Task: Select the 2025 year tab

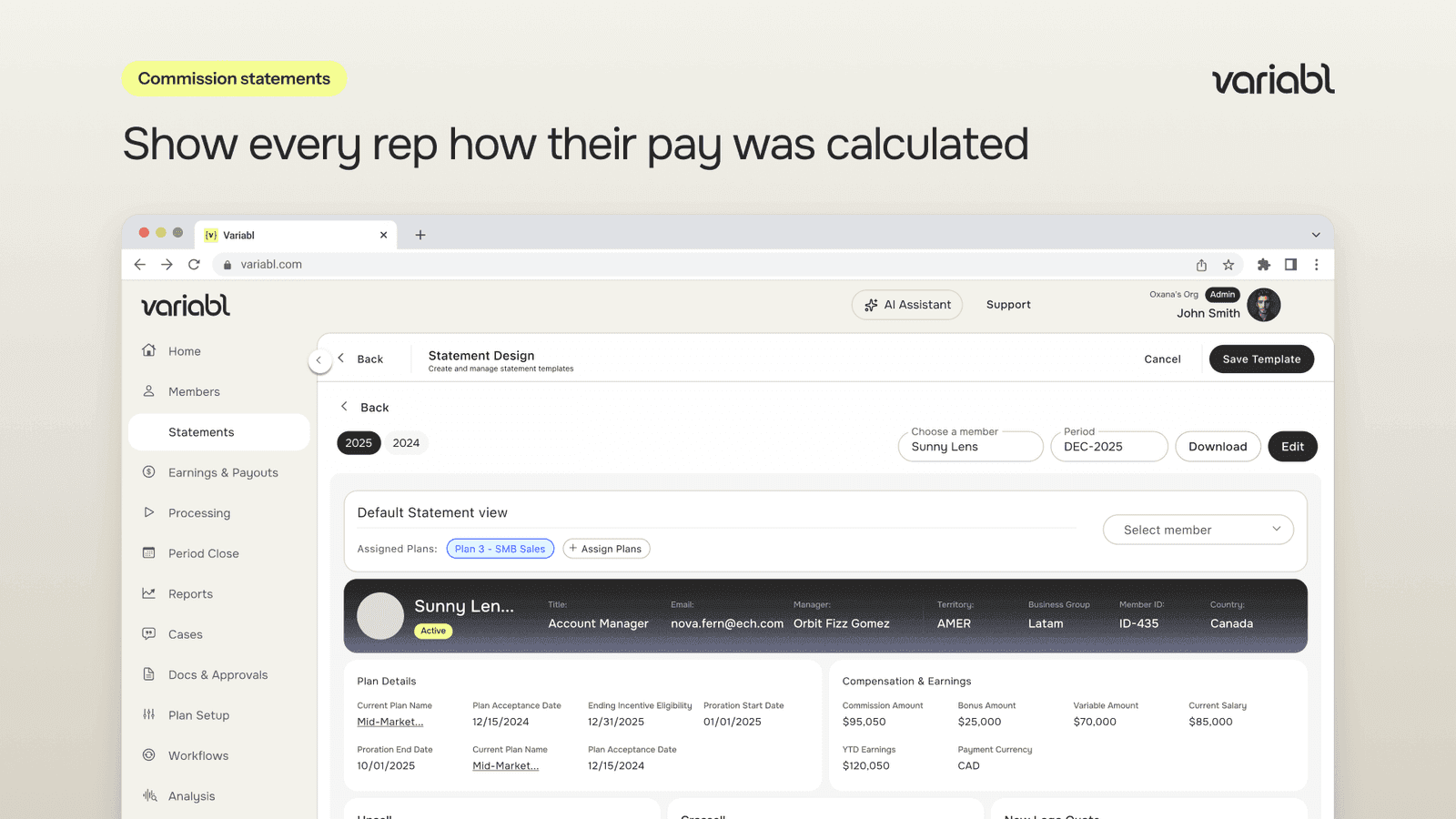Action: pos(359,443)
